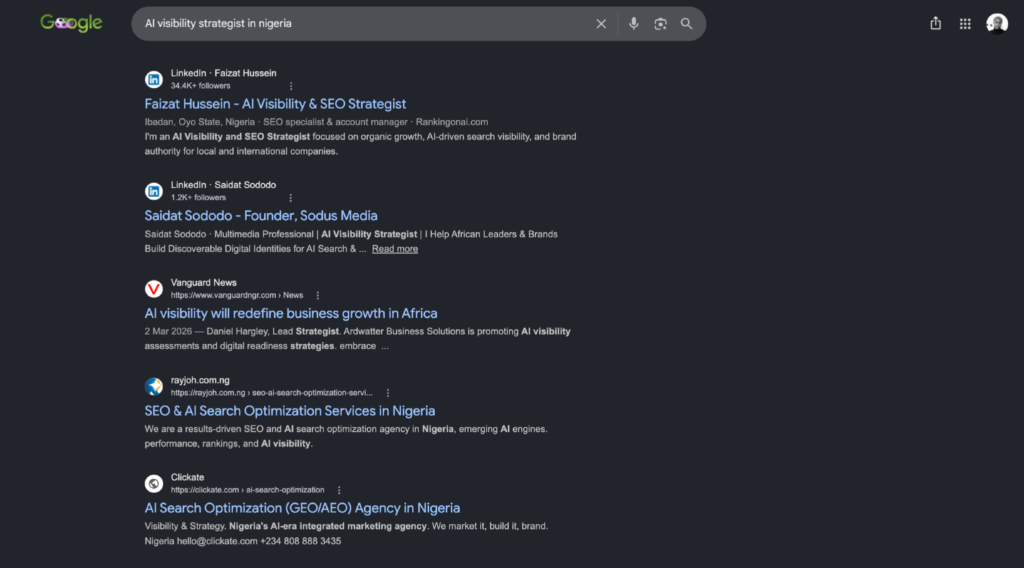The image size is (1024, 568).
Task: Click the clickate.com ai-search-optimization URL
Action: (248, 490)
